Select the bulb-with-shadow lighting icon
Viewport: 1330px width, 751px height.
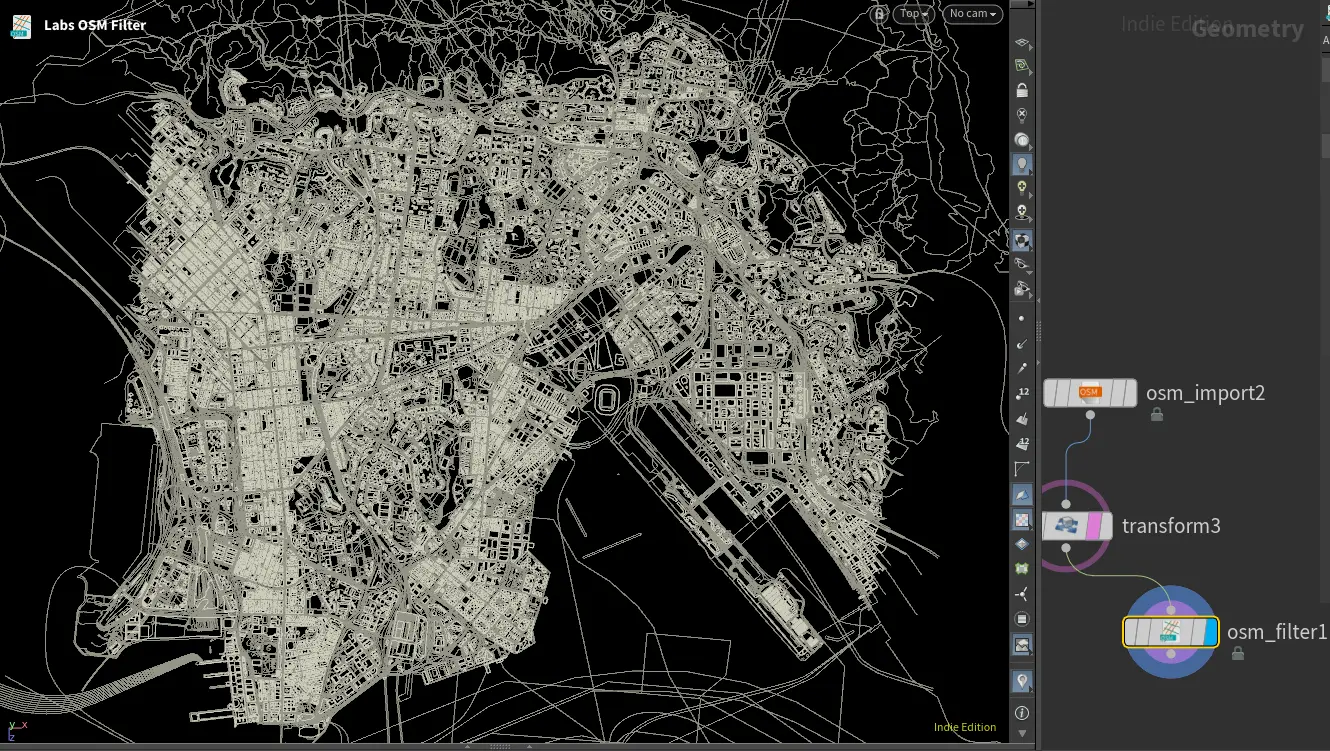pyautogui.click(x=1021, y=212)
